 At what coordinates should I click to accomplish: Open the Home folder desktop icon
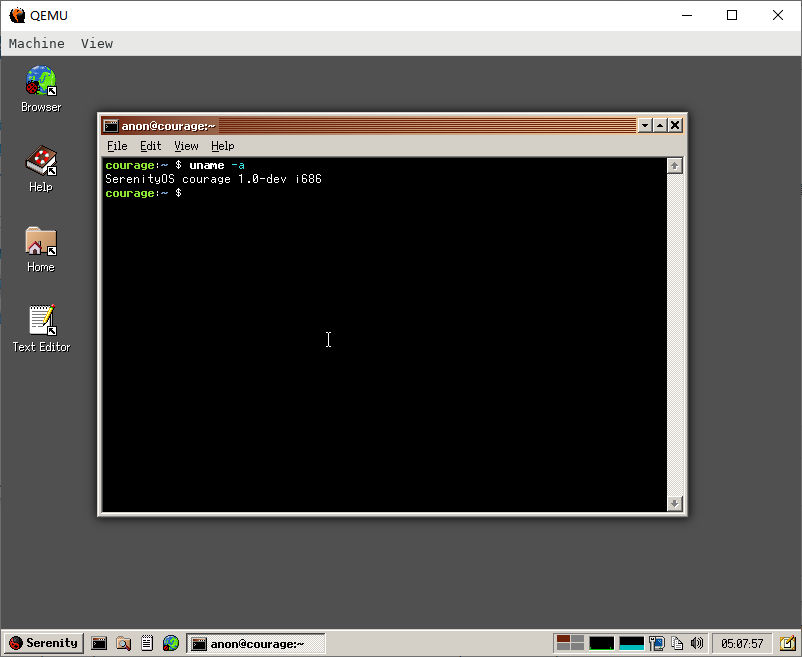tap(41, 249)
